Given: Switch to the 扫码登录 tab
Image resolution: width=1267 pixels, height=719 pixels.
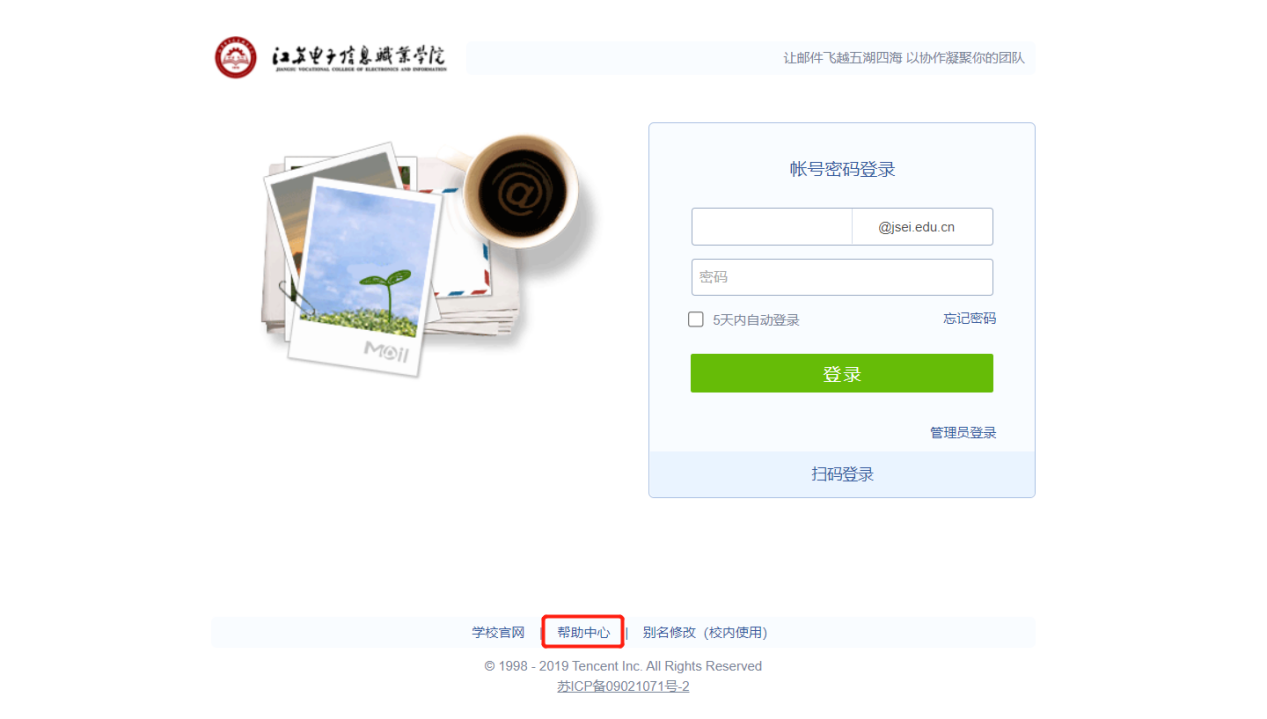Looking at the screenshot, I should (842, 474).
